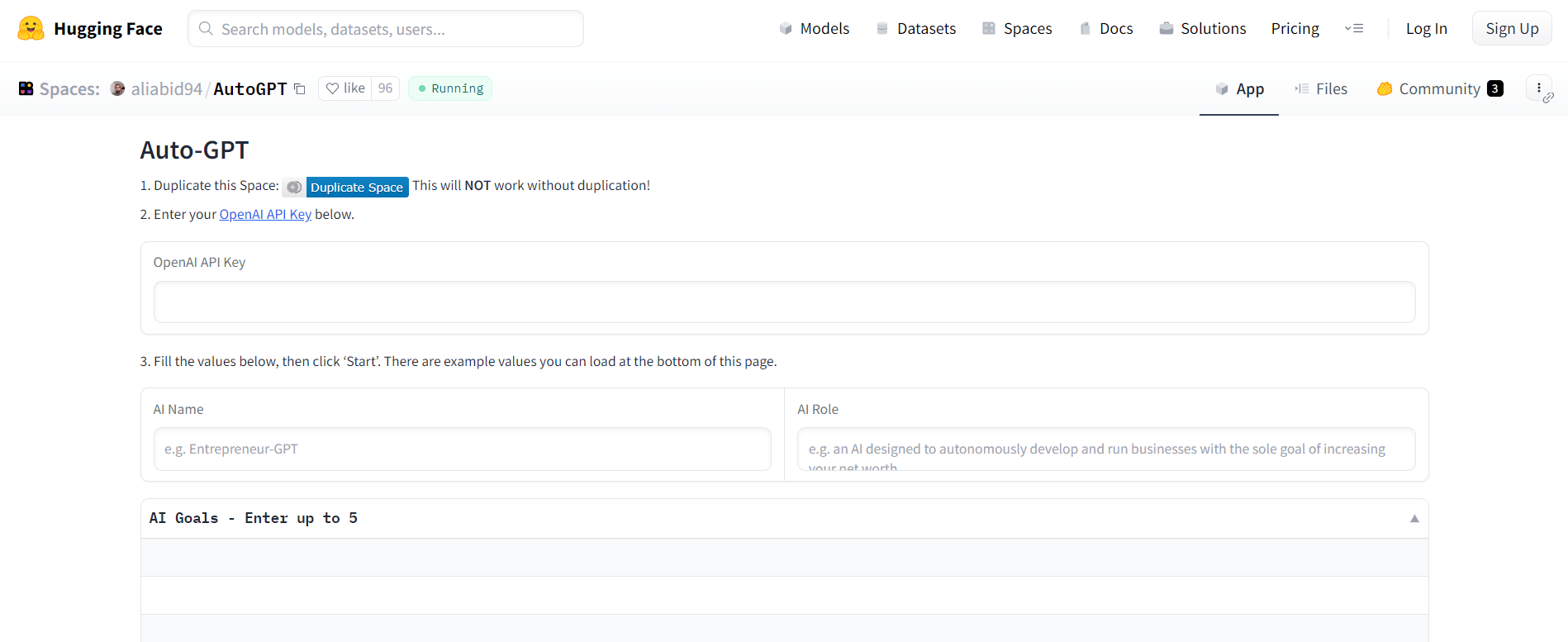Focus the AI Role text area
The image size is (1568, 642).
point(1106,449)
